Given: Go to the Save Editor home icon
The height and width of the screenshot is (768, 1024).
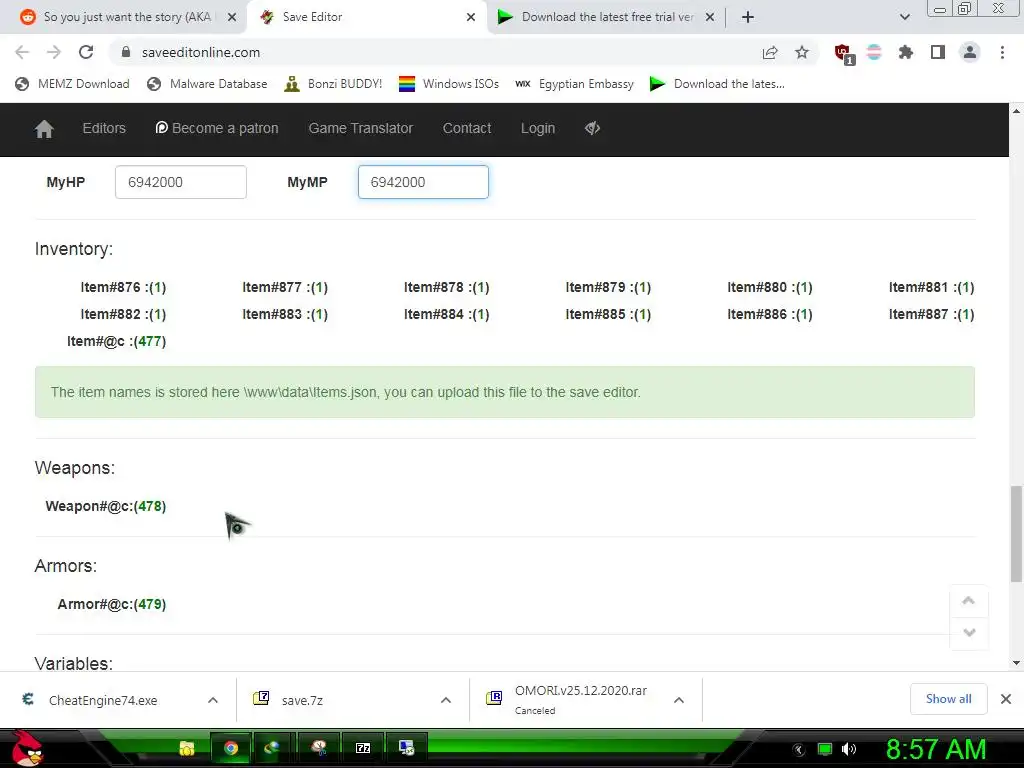Looking at the screenshot, I should click(44, 129).
